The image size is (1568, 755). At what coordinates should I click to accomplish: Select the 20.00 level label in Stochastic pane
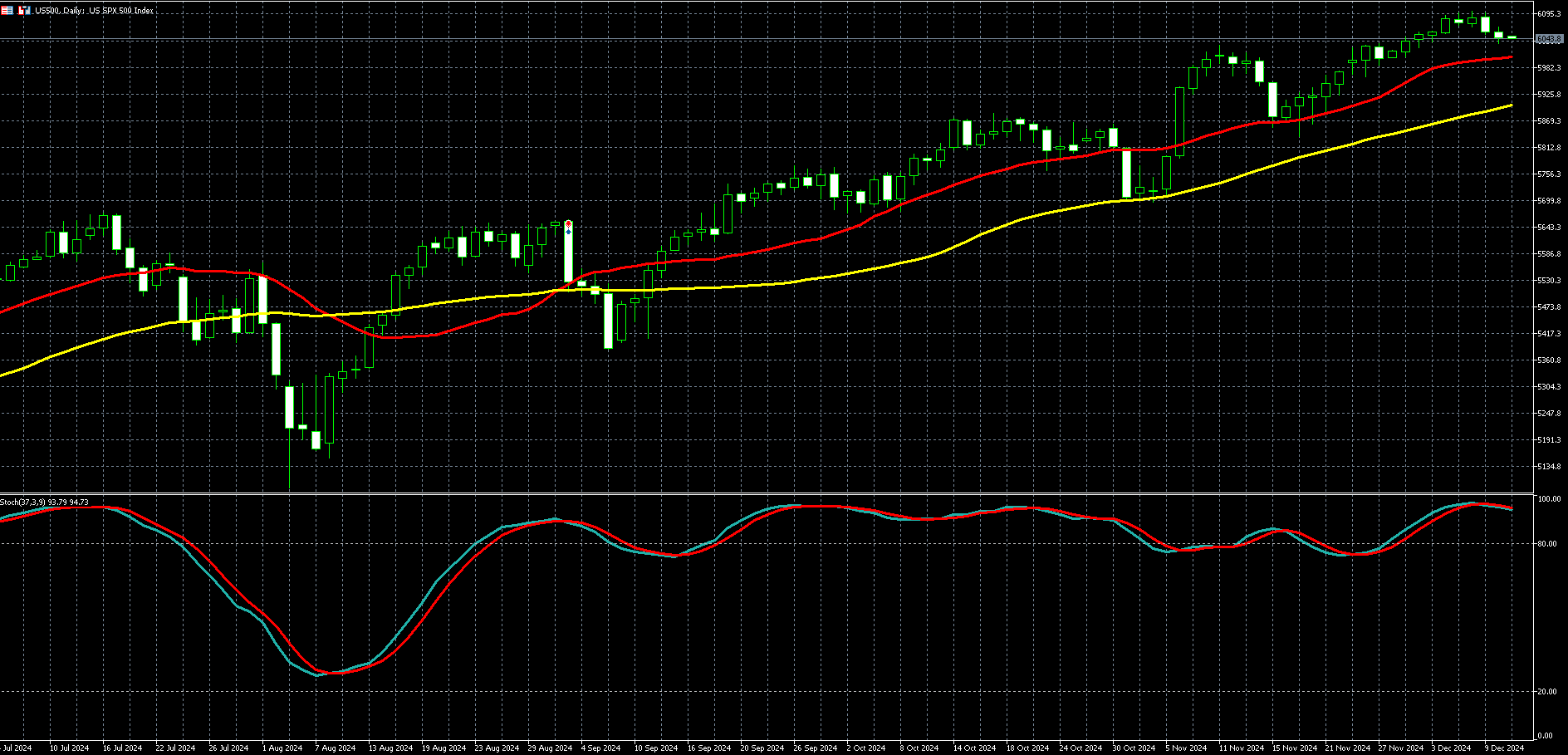pyautogui.click(x=1547, y=691)
